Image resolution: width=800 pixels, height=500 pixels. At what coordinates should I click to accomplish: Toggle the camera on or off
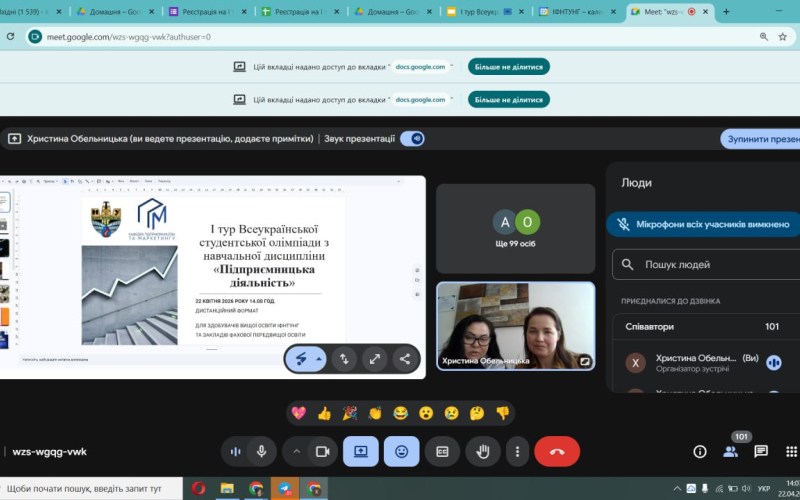(x=322, y=452)
